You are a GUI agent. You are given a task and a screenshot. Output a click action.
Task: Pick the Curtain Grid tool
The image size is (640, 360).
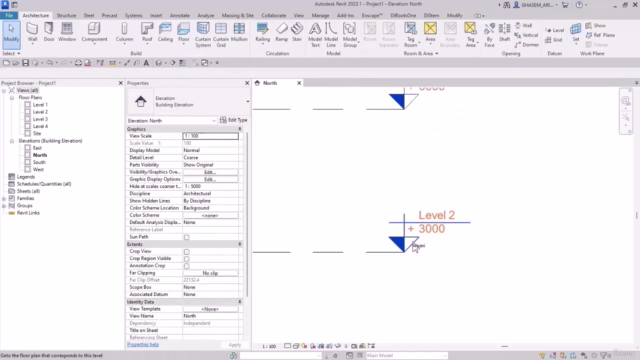click(221, 35)
